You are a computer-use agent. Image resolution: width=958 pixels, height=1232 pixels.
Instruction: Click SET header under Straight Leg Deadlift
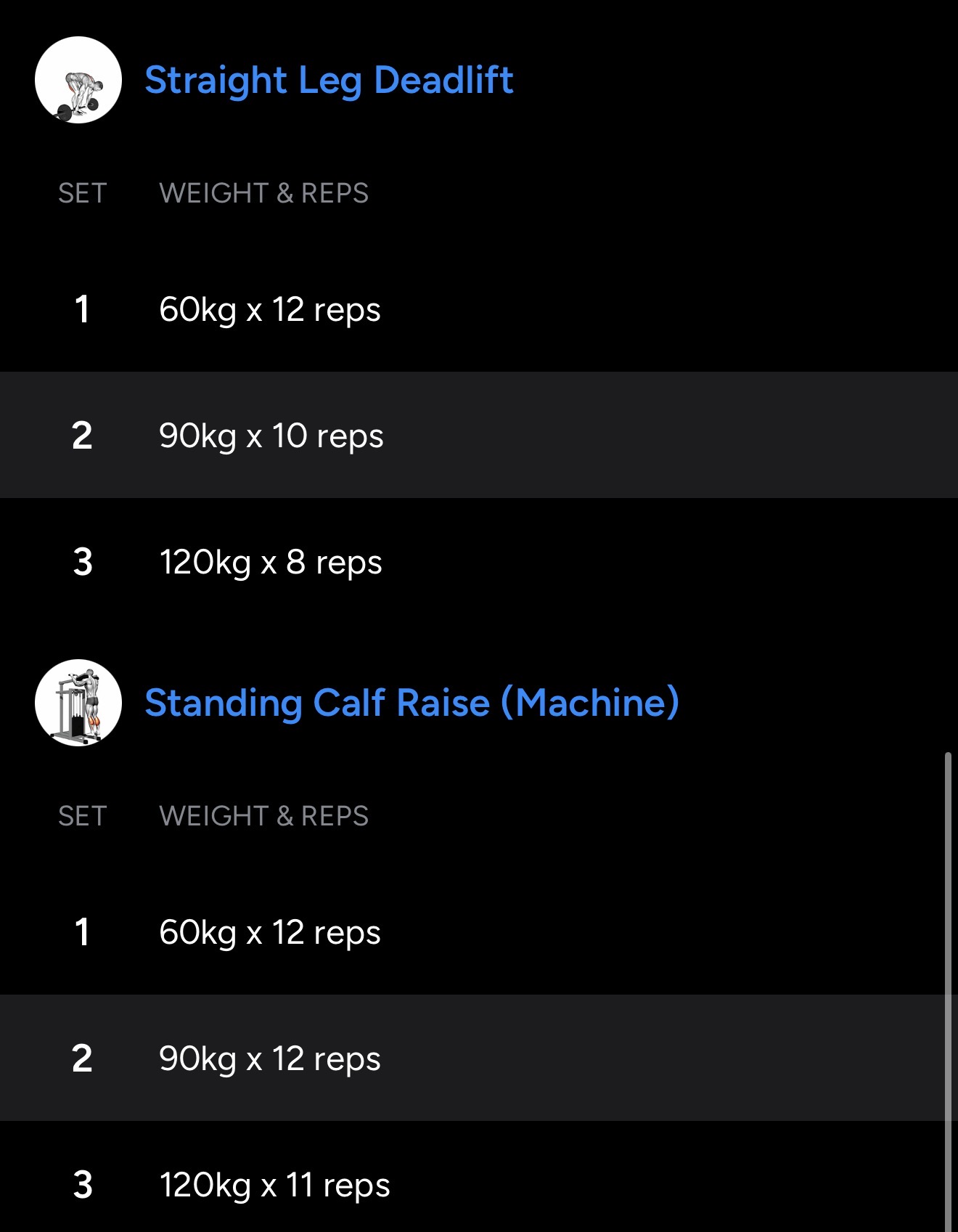point(83,193)
